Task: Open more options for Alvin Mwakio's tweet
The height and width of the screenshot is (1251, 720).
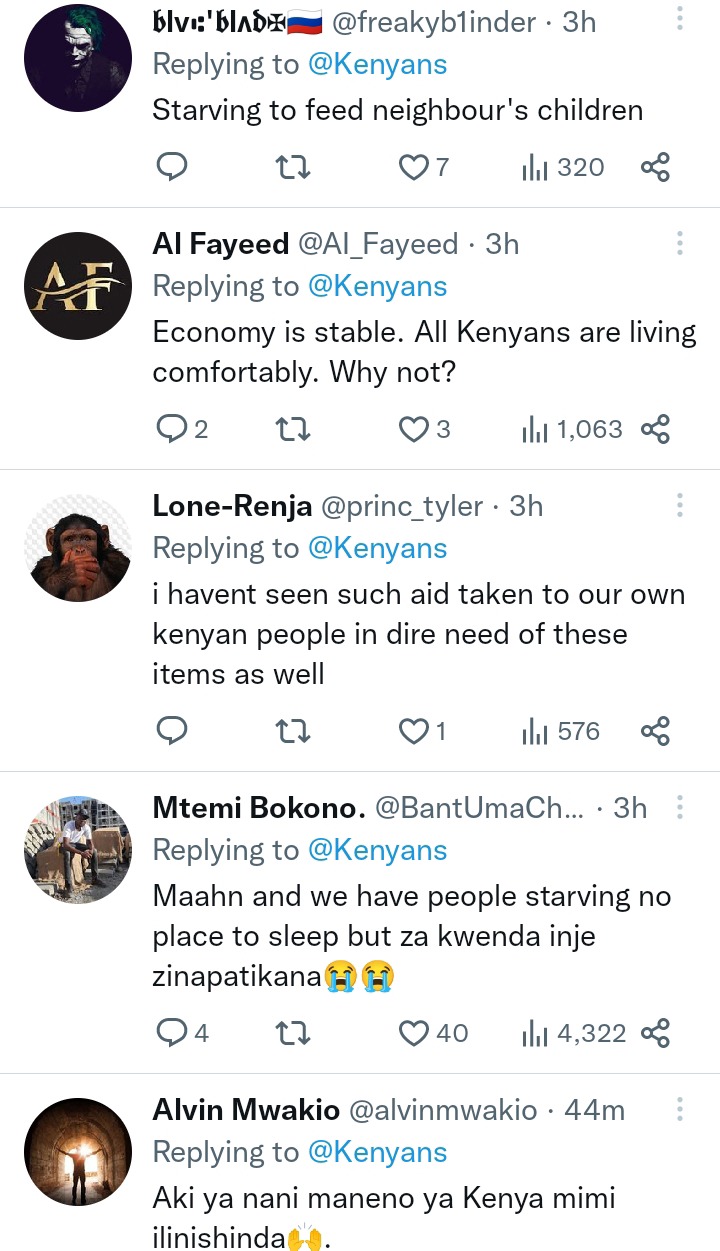Action: 679,1109
